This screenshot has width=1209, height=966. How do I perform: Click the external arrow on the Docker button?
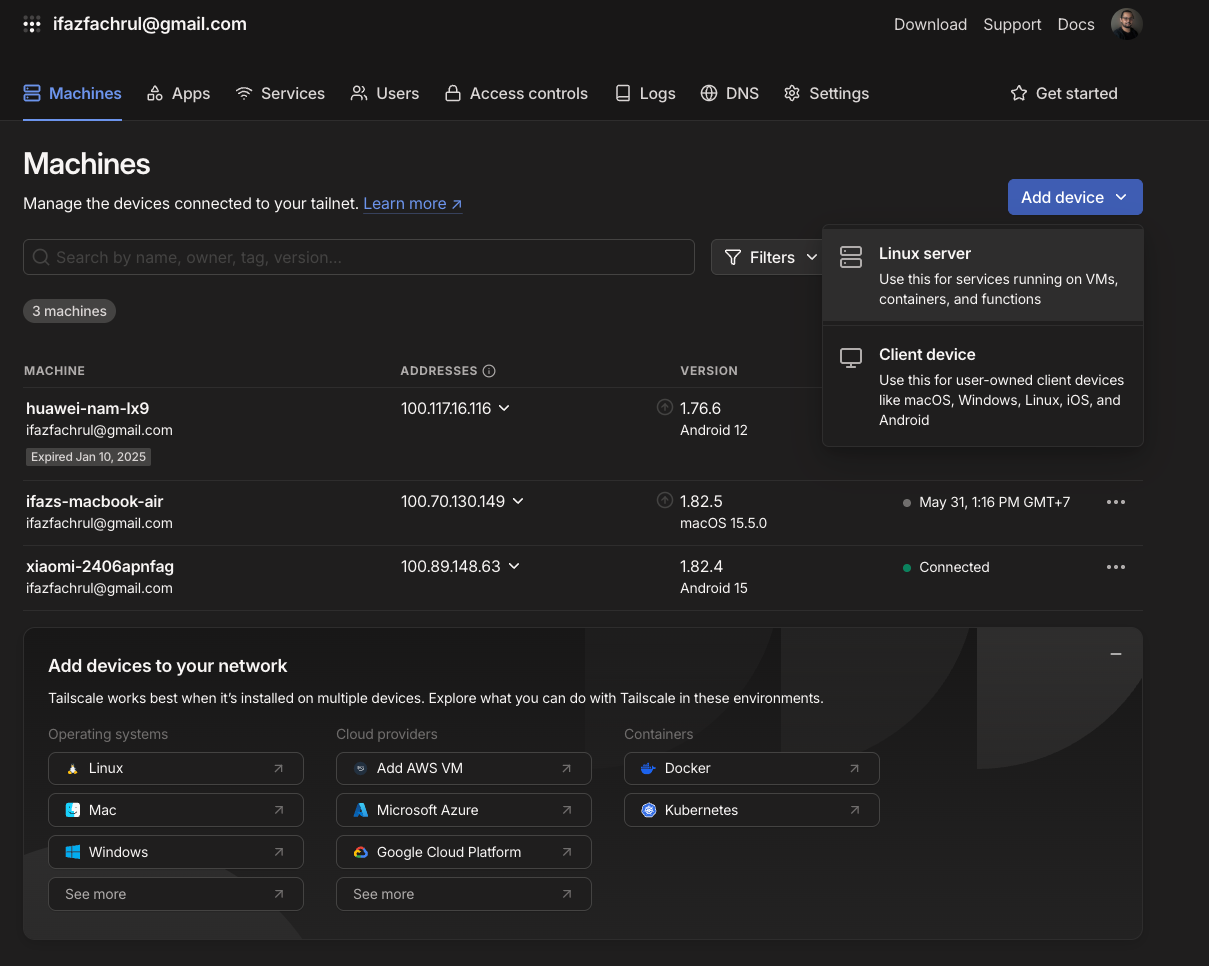pos(854,768)
